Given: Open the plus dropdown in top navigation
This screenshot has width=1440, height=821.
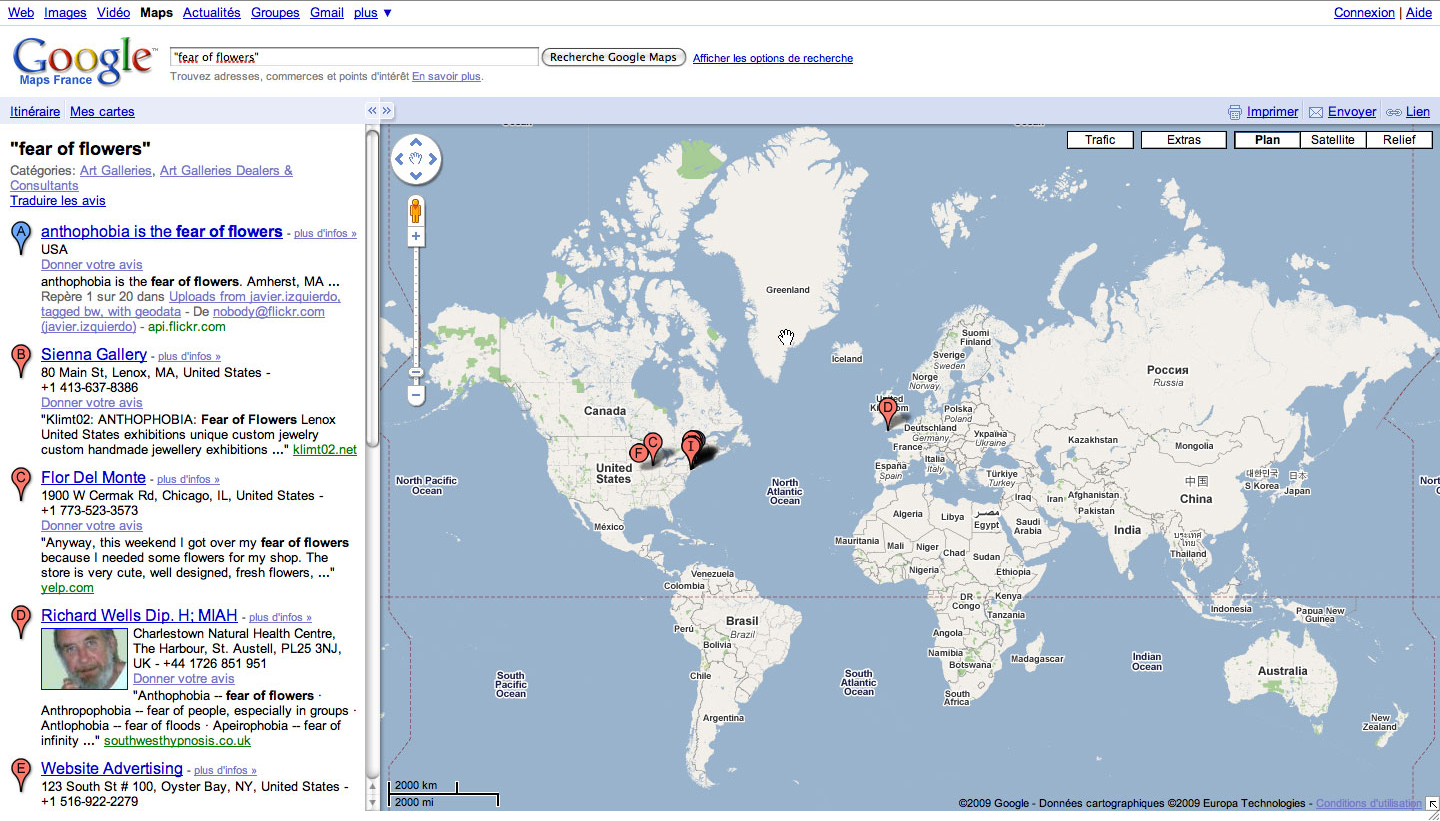Looking at the screenshot, I should [373, 13].
